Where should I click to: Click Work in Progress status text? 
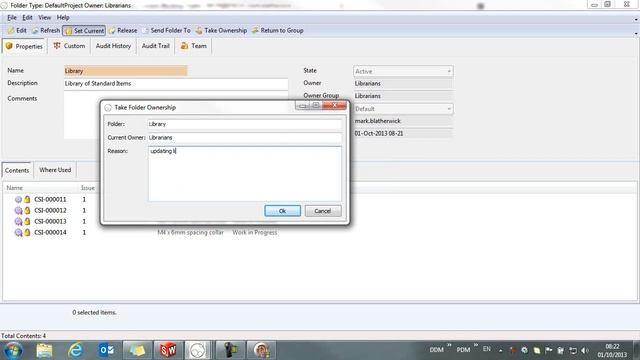coord(255,232)
